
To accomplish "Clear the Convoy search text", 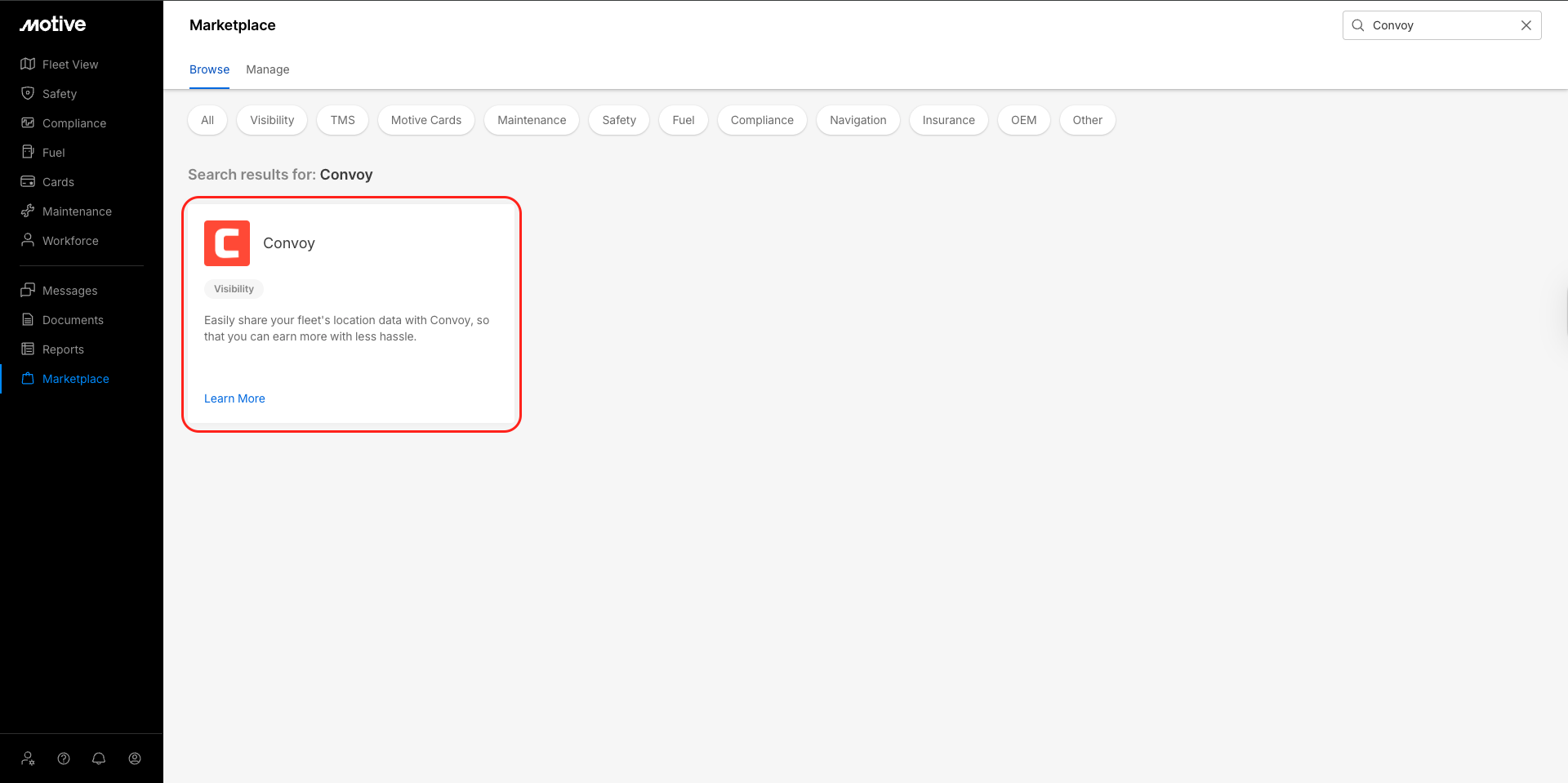I will [1526, 25].
